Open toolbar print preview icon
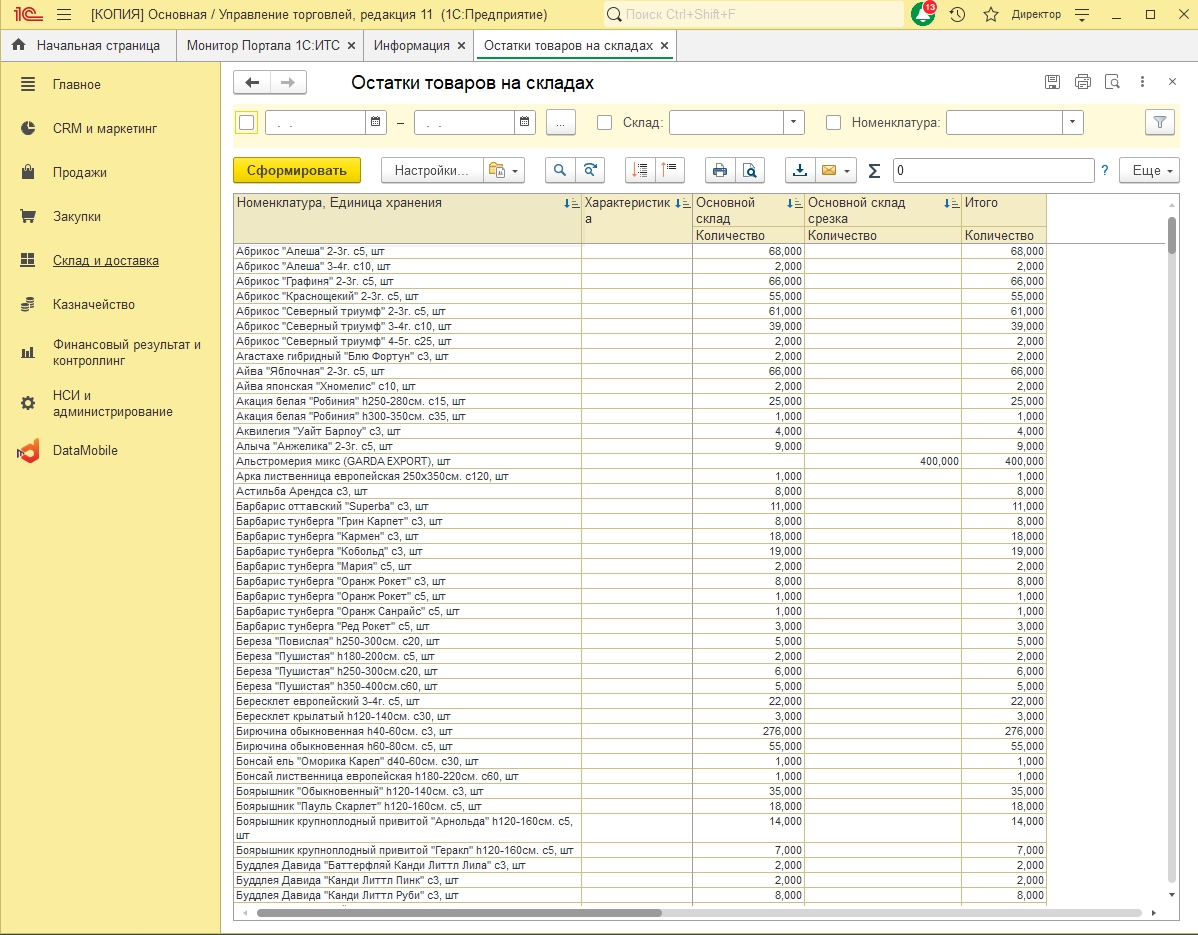The height and width of the screenshot is (935, 1198). click(x=750, y=170)
